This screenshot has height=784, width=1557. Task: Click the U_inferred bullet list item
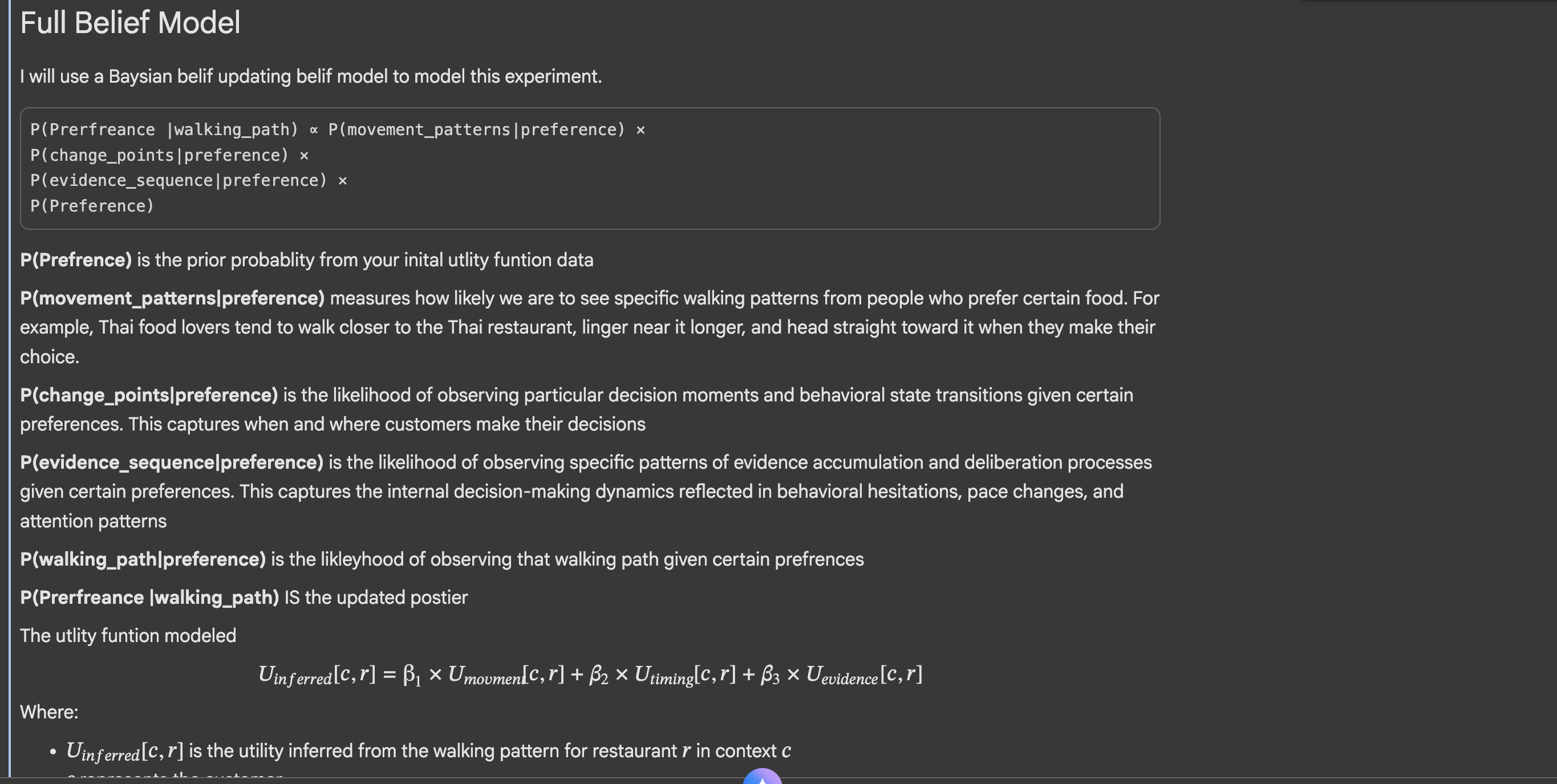pos(428,751)
